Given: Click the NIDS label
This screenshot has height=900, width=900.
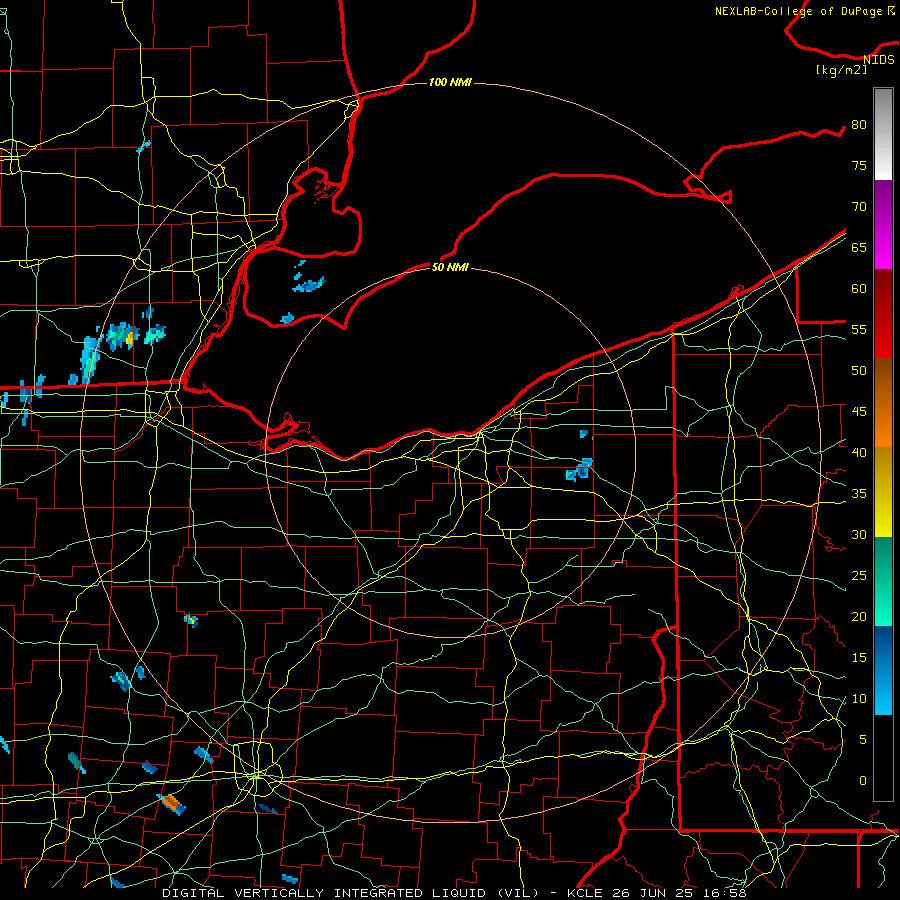Looking at the screenshot, I should [x=879, y=59].
